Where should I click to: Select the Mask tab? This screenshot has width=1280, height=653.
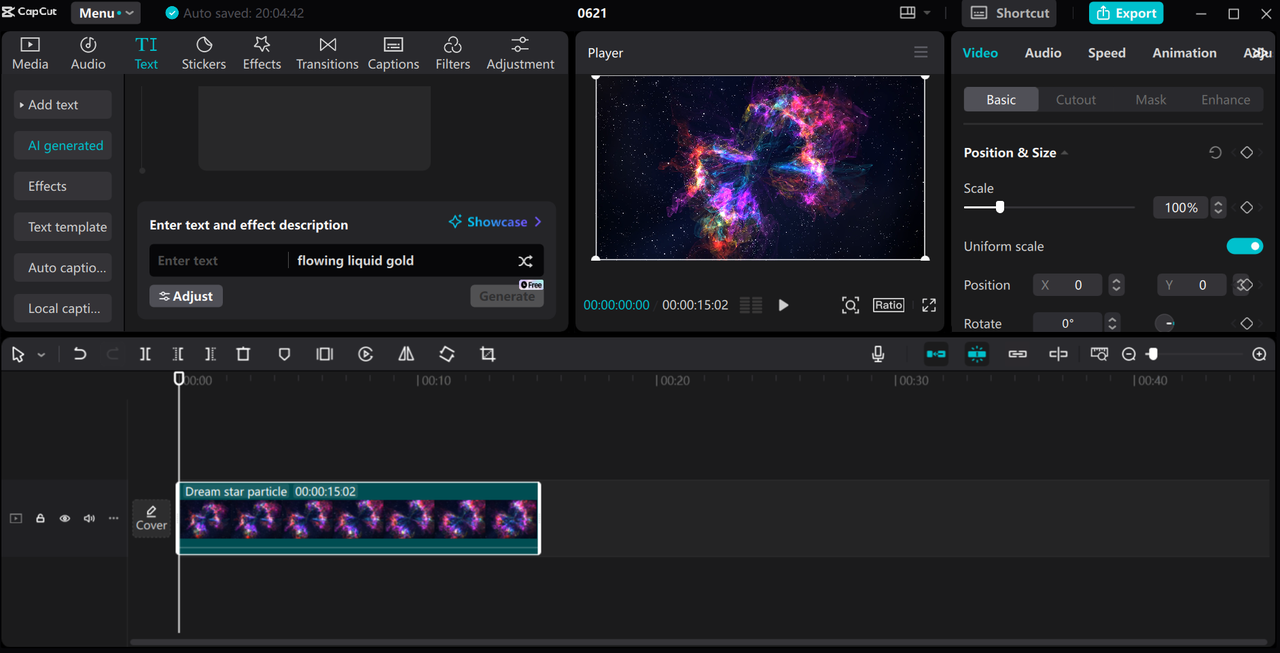[x=1150, y=100]
